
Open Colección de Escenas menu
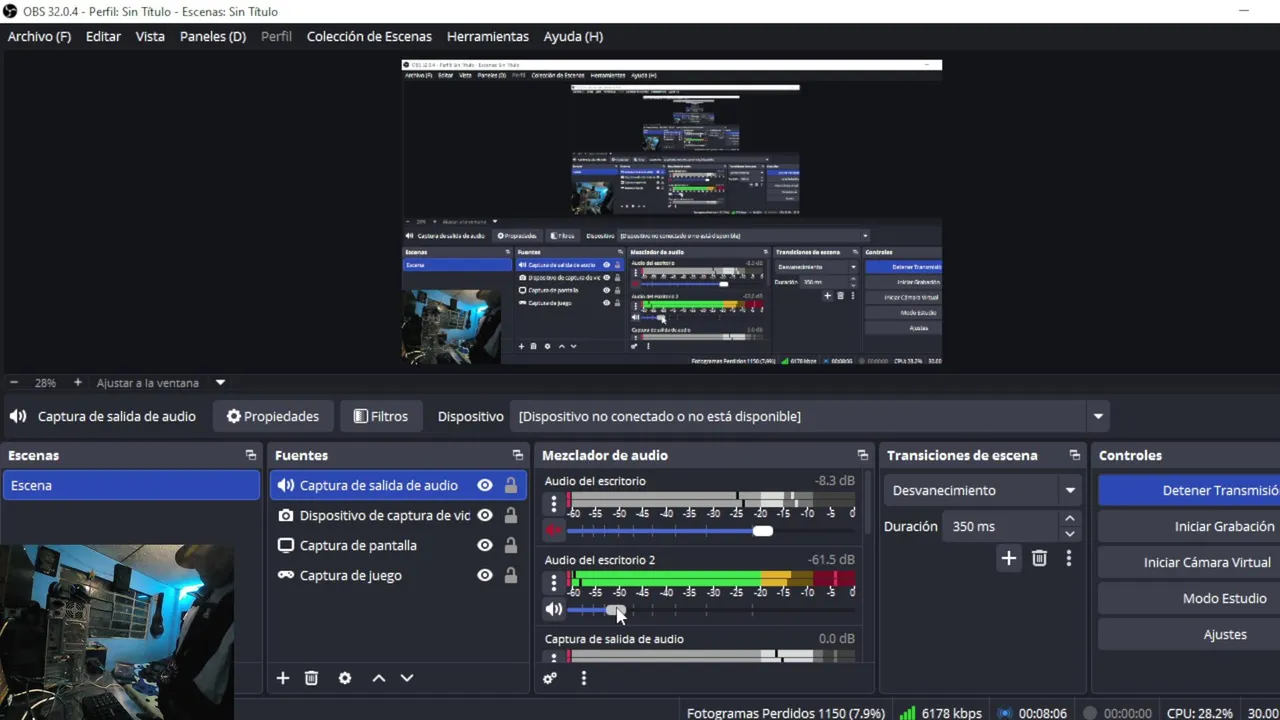369,36
